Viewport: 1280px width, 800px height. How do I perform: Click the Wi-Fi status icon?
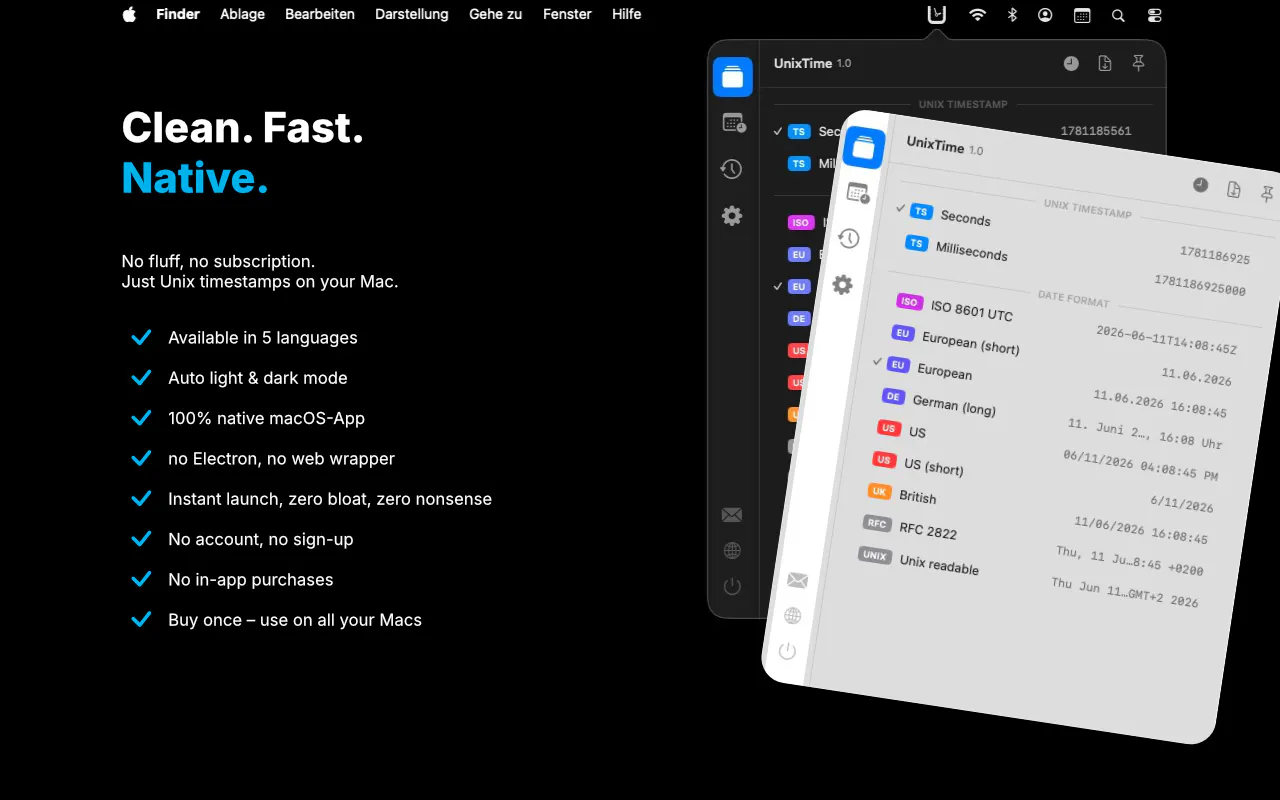(x=977, y=15)
